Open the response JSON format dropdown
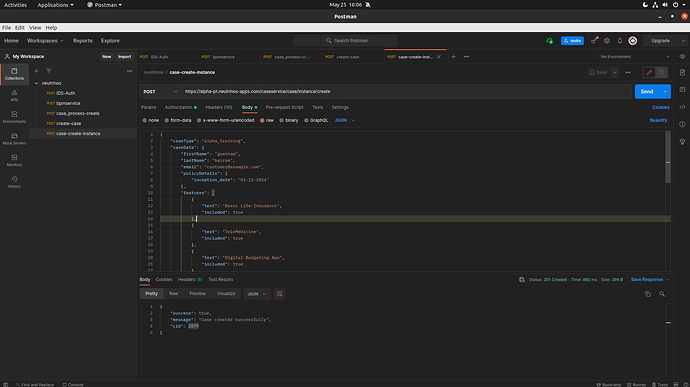The image size is (690, 387). point(257,294)
